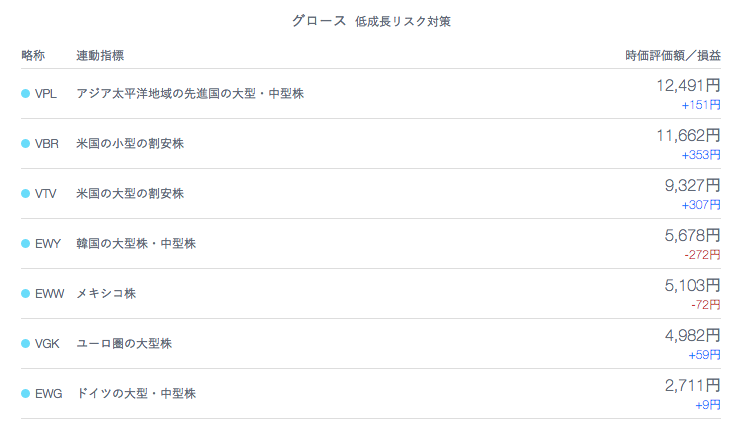The width and height of the screenshot is (738, 446).
Task: Click the +353円 gain for VBR
Action: pos(700,154)
